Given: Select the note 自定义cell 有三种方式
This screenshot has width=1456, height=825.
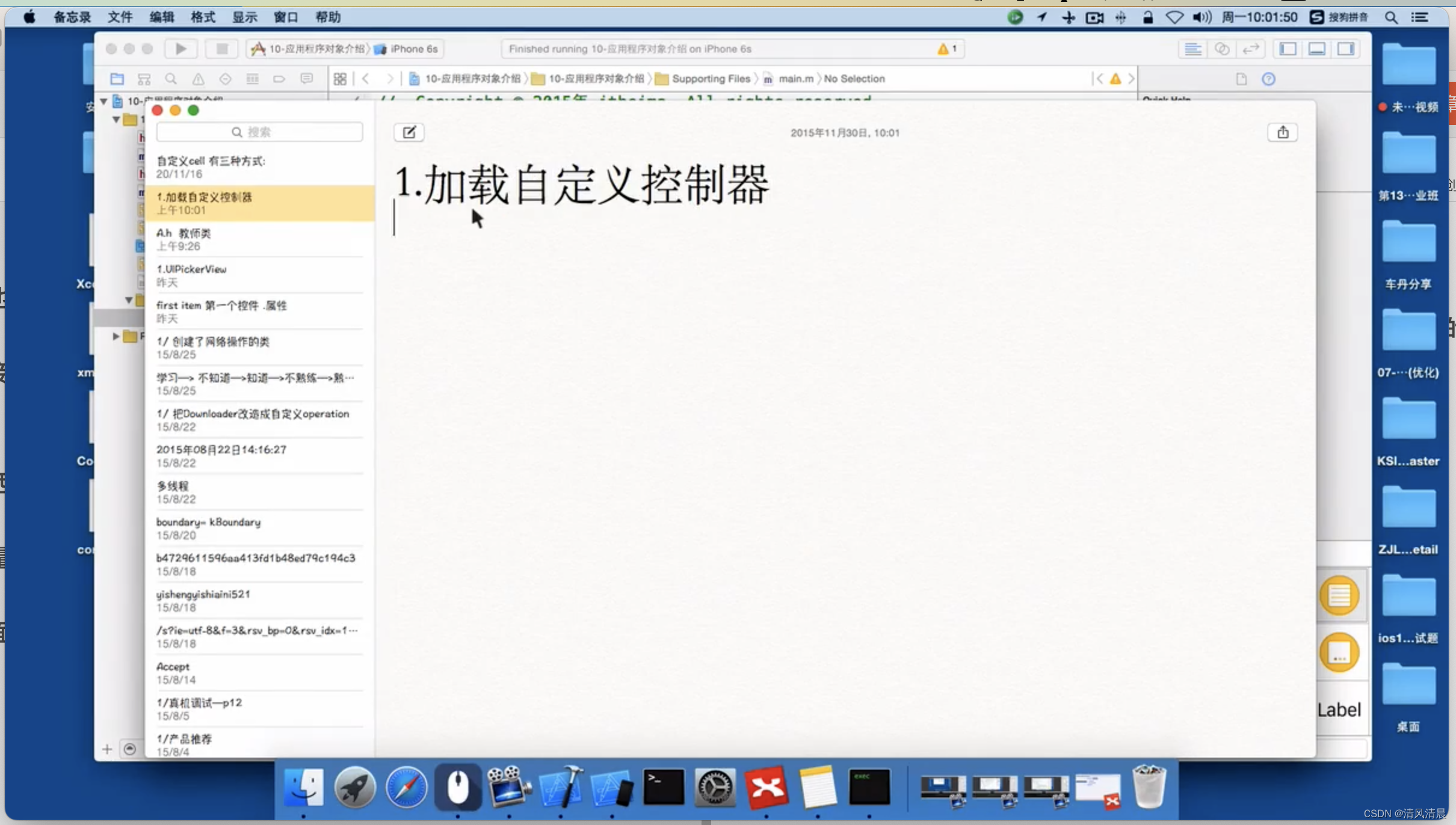Looking at the screenshot, I should [x=259, y=167].
